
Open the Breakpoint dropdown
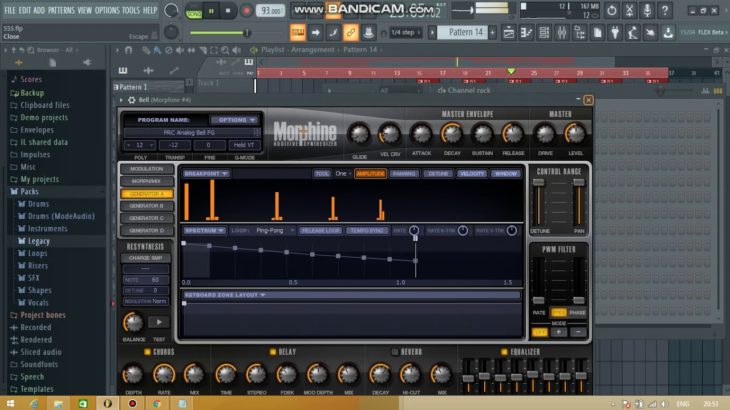(206, 174)
